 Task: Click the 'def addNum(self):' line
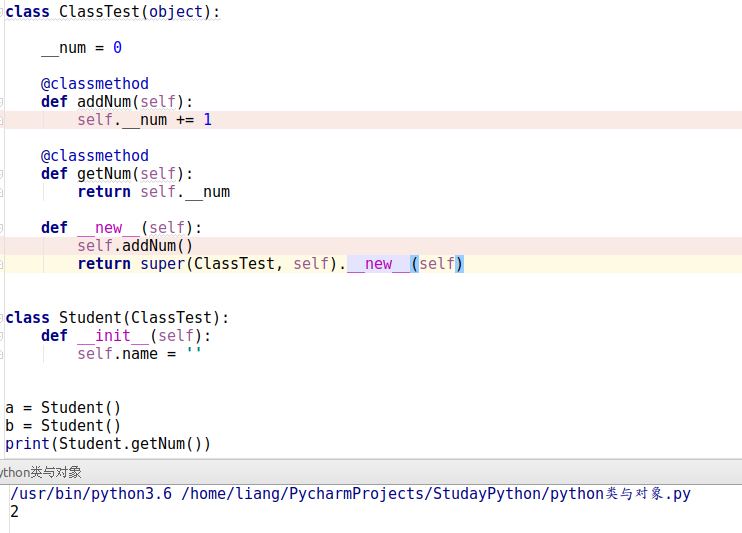(117, 101)
